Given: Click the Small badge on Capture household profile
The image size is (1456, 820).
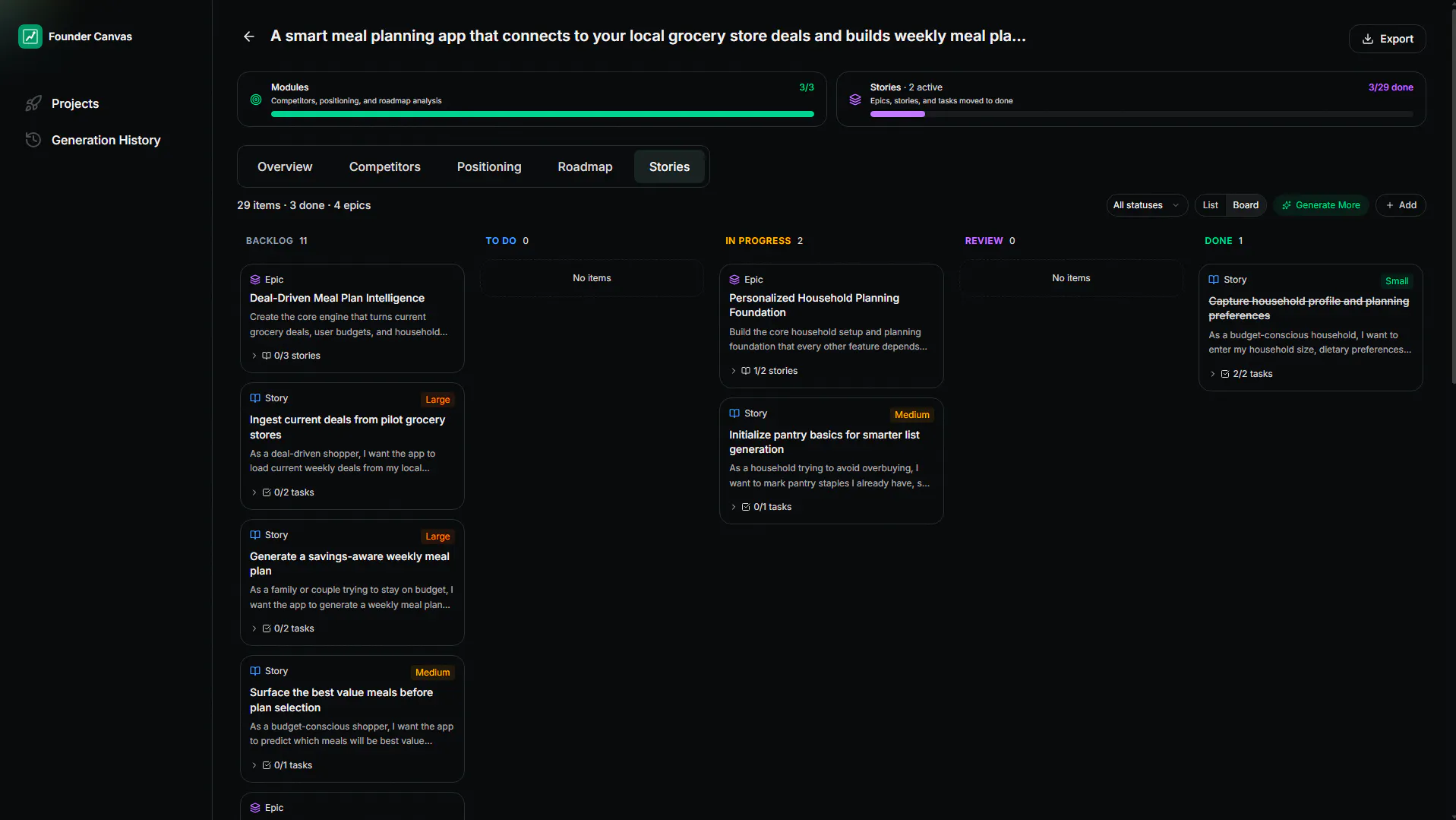Looking at the screenshot, I should [x=1397, y=281].
